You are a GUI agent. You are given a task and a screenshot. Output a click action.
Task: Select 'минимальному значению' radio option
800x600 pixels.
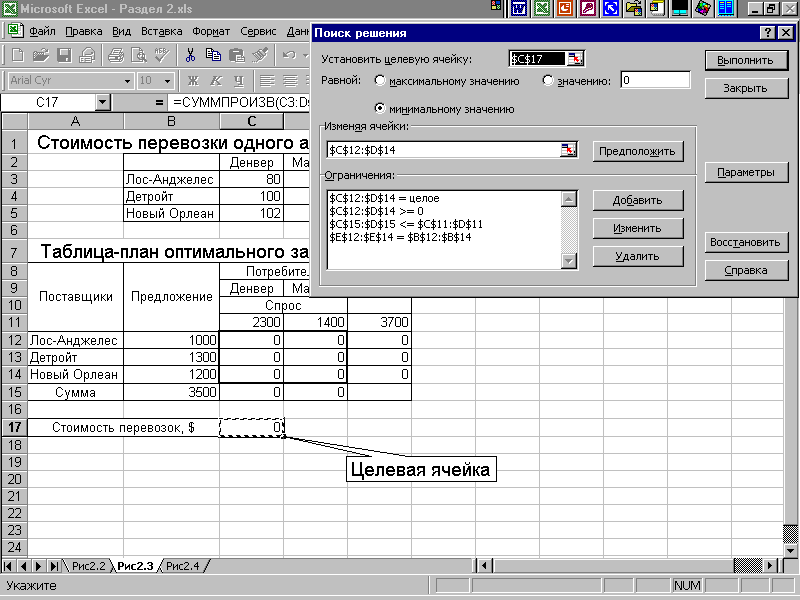(380, 109)
